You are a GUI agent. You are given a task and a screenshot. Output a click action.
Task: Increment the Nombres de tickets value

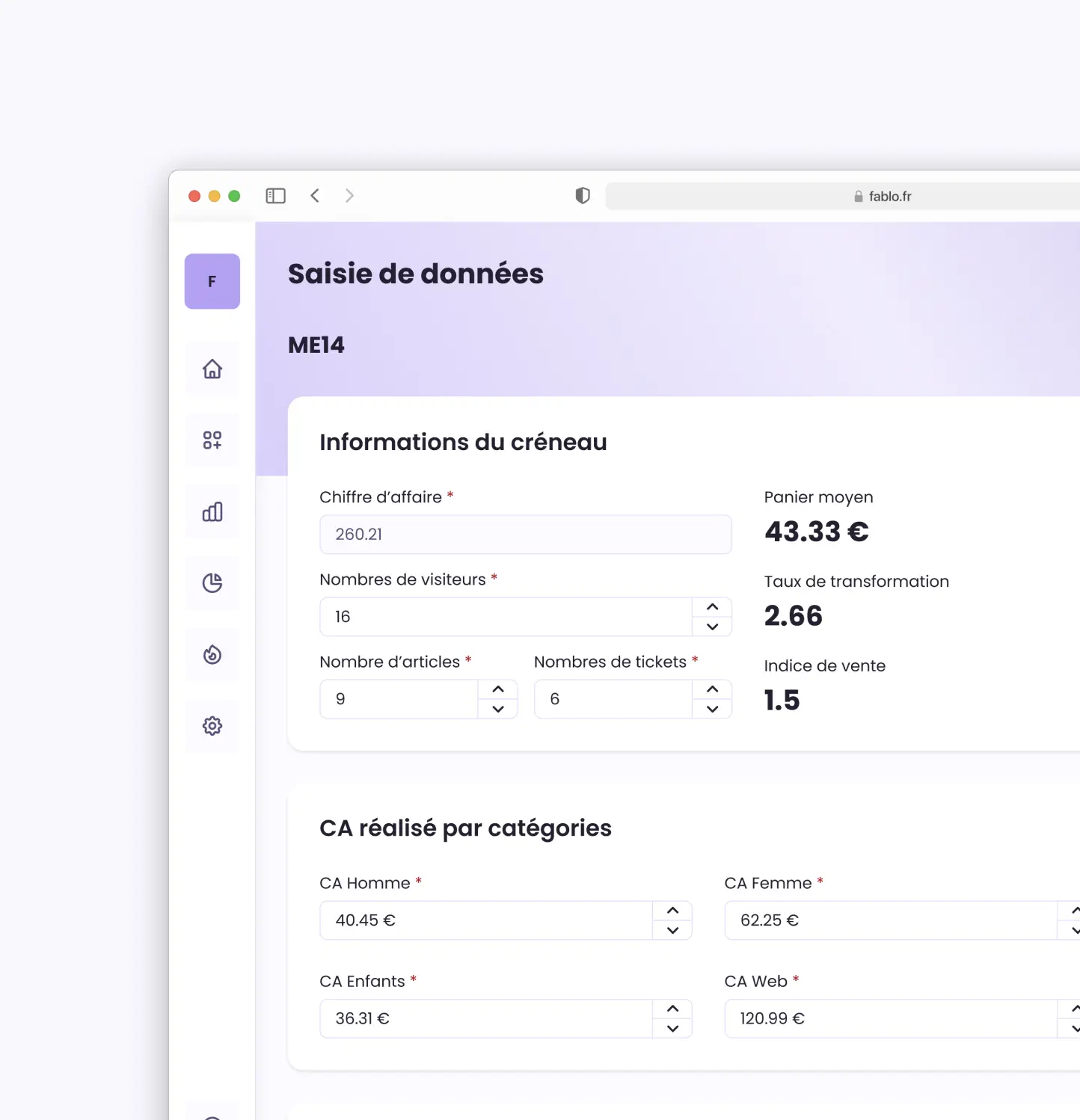coord(712,689)
